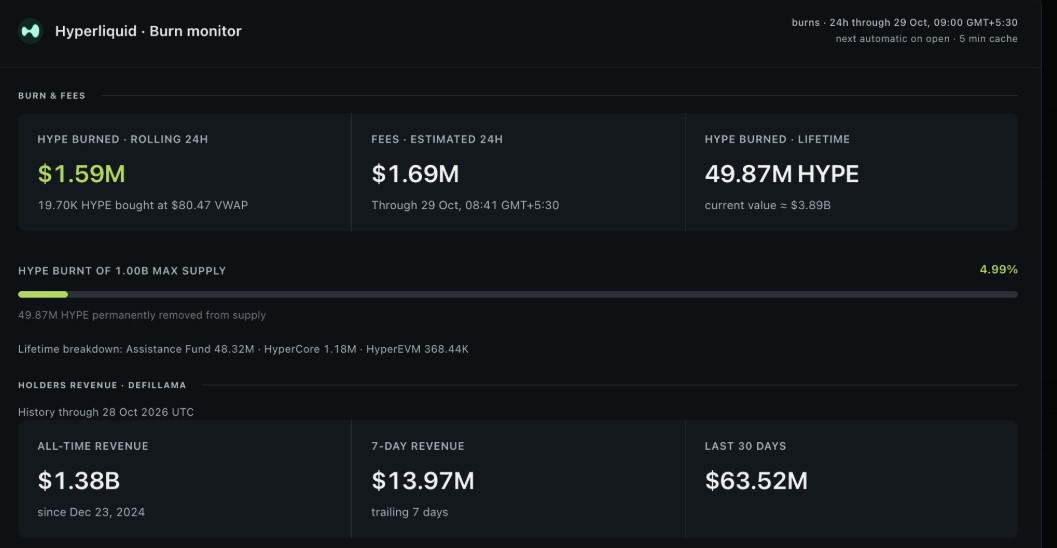Image resolution: width=1057 pixels, height=548 pixels.
Task: Click the green burn supply progress bar
Action: (43, 295)
